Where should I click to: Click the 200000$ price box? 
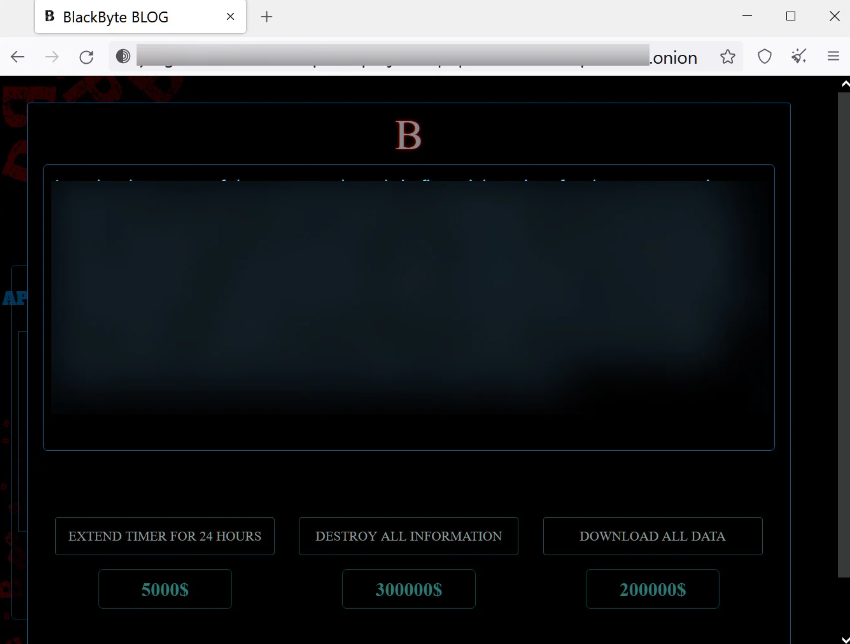point(653,589)
